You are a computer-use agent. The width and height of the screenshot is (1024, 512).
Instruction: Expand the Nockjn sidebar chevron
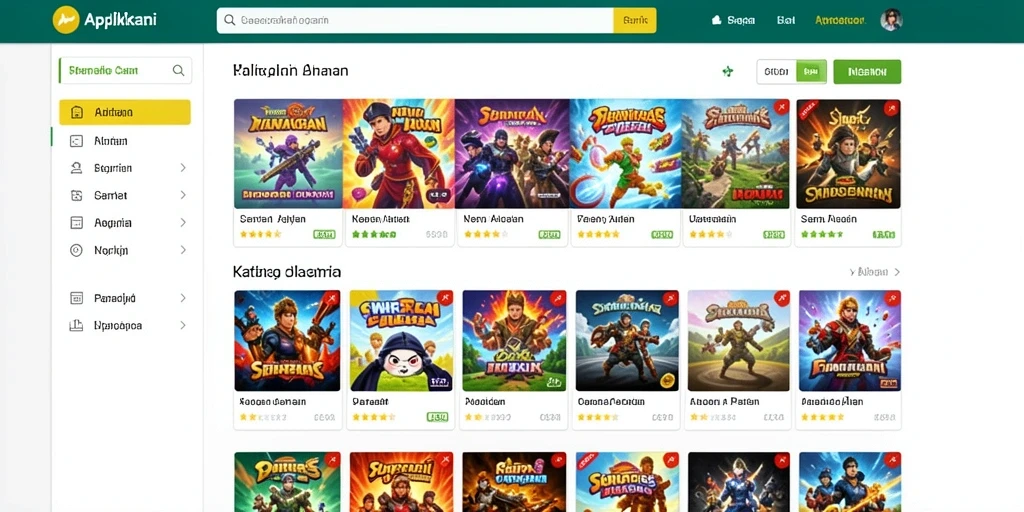[183, 250]
